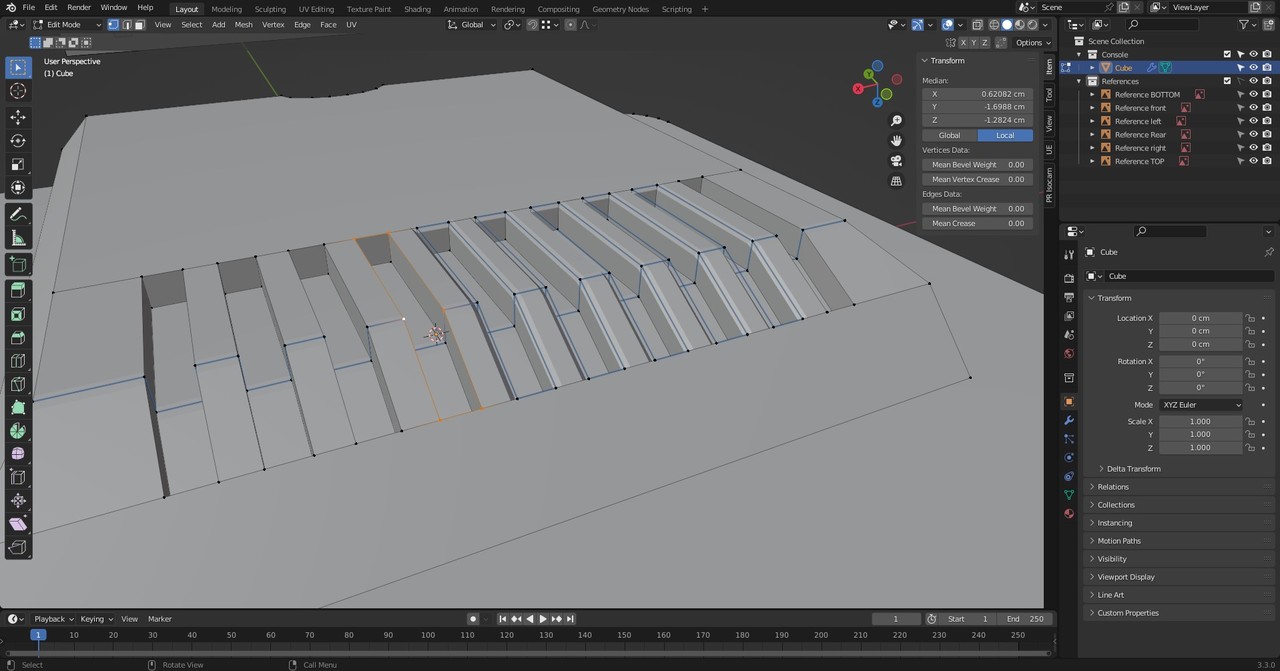
Task: Change the XYZ Euler rotation mode dropdown
Action: point(1200,404)
